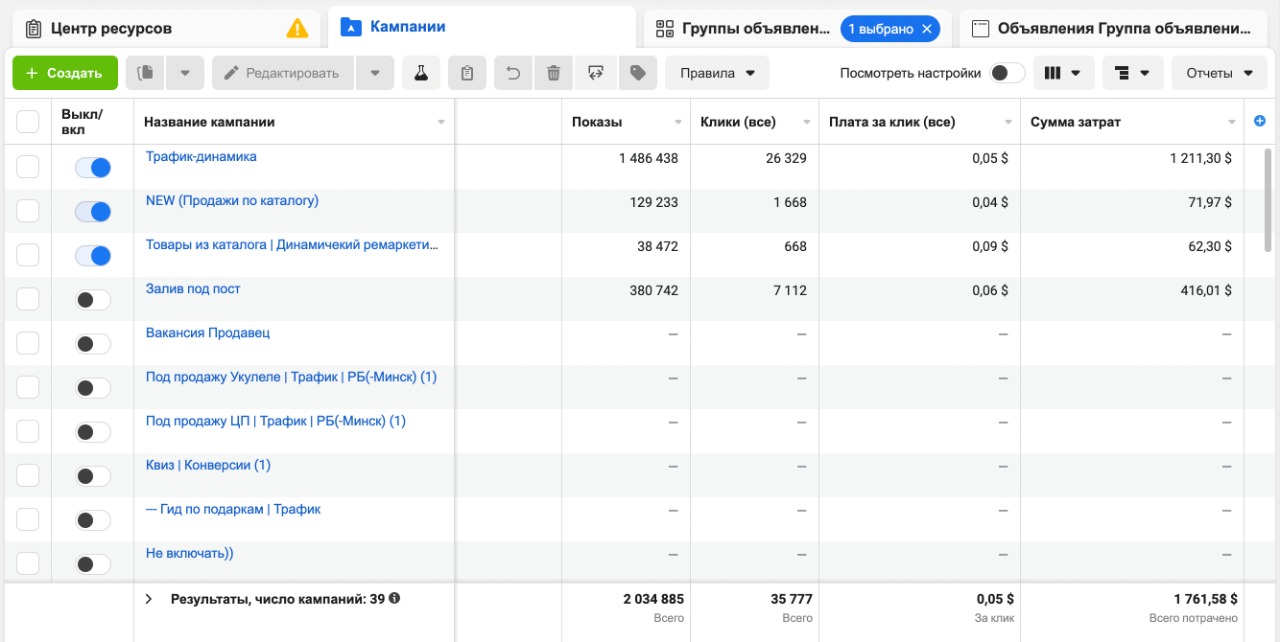Open the columns layout dropdown
The width and height of the screenshot is (1280, 642).
(x=1062, y=73)
